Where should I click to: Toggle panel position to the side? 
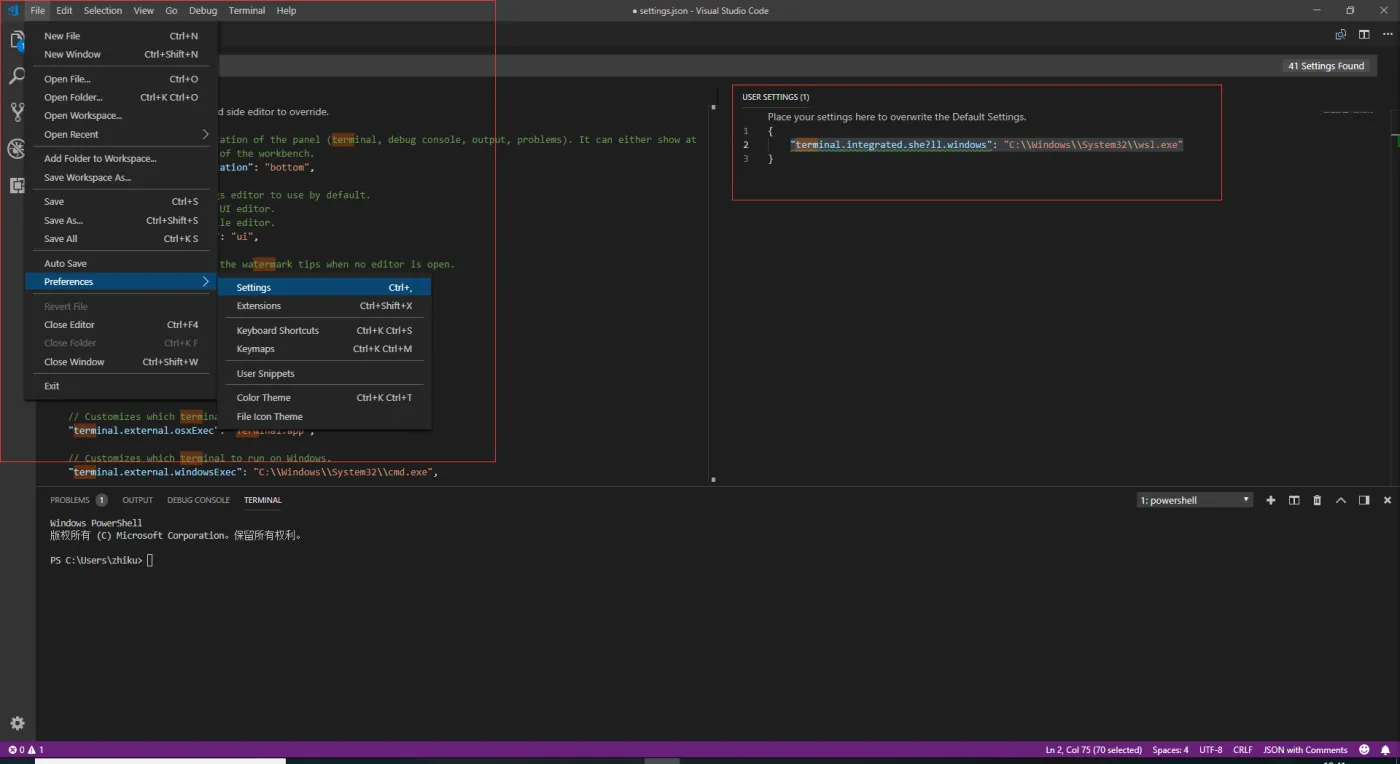1364,500
